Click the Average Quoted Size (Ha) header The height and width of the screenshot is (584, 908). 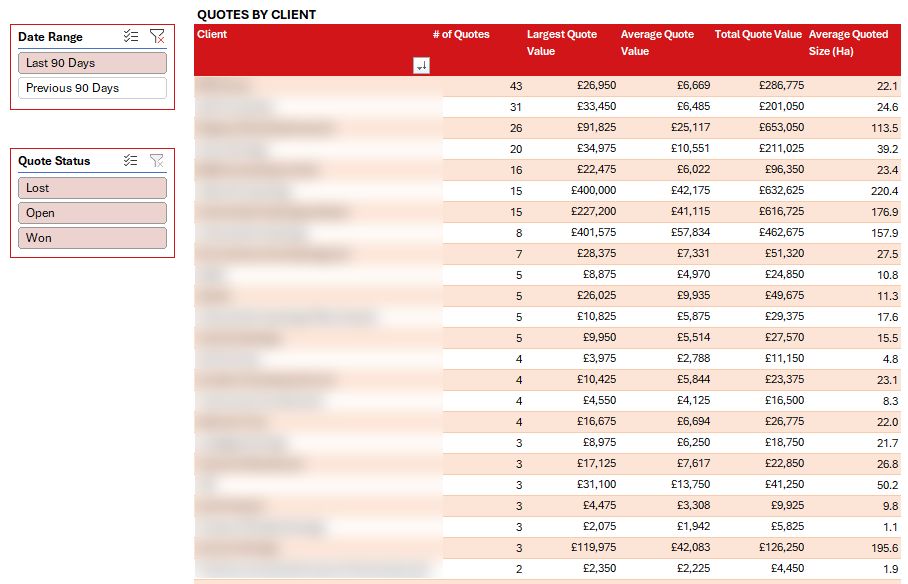pyautogui.click(x=848, y=42)
